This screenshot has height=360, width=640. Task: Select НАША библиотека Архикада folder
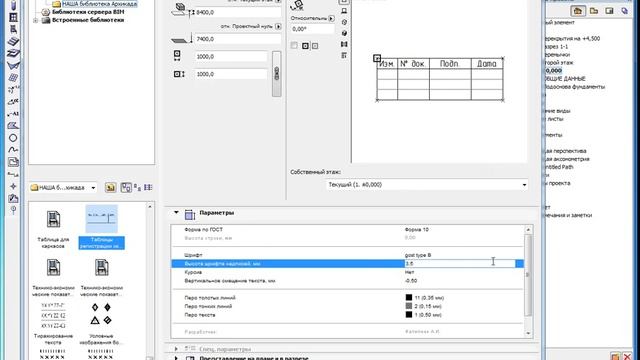coord(100,4)
